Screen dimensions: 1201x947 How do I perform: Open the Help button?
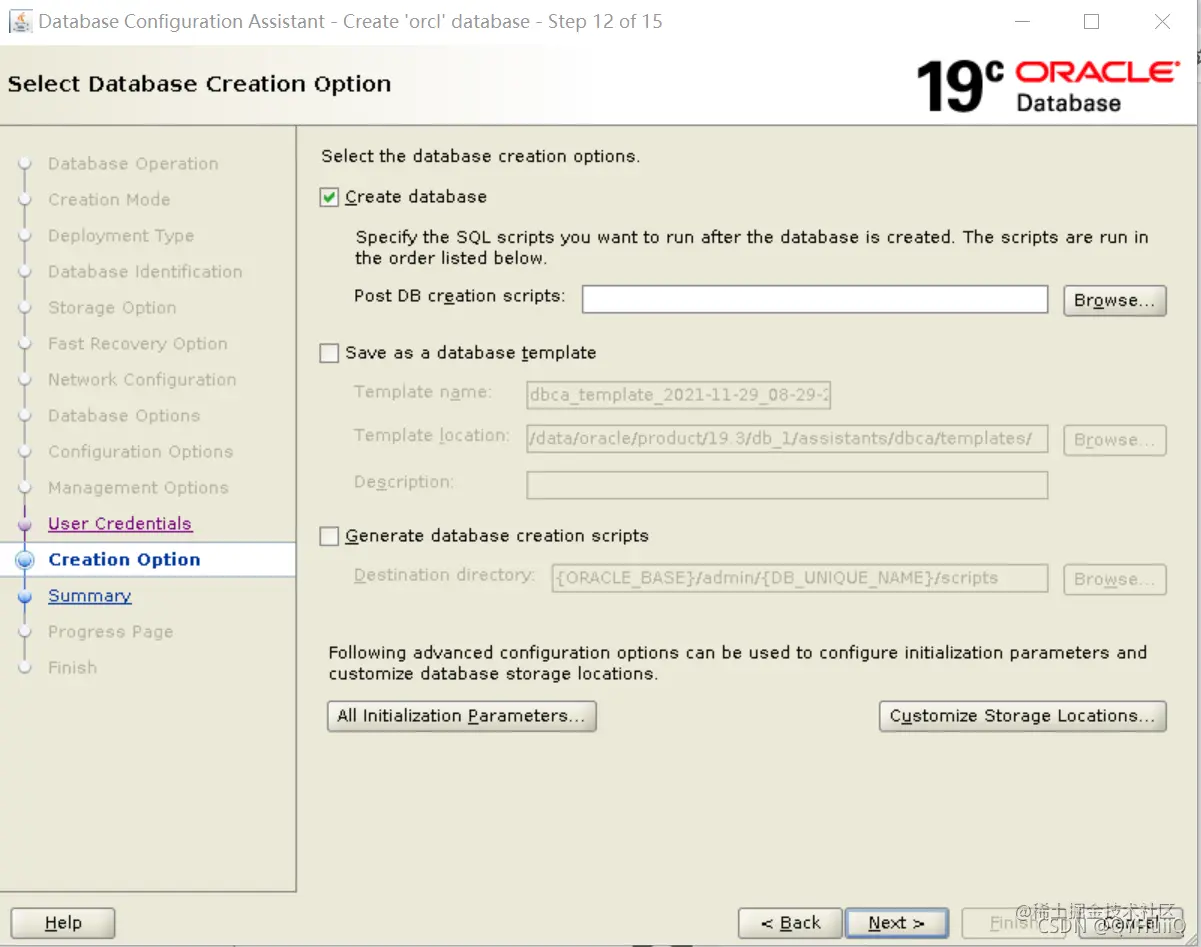(63, 923)
